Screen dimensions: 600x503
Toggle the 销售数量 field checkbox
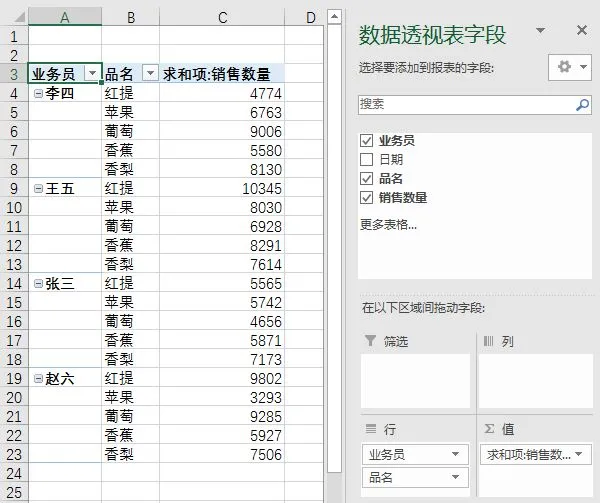pyautogui.click(x=366, y=197)
